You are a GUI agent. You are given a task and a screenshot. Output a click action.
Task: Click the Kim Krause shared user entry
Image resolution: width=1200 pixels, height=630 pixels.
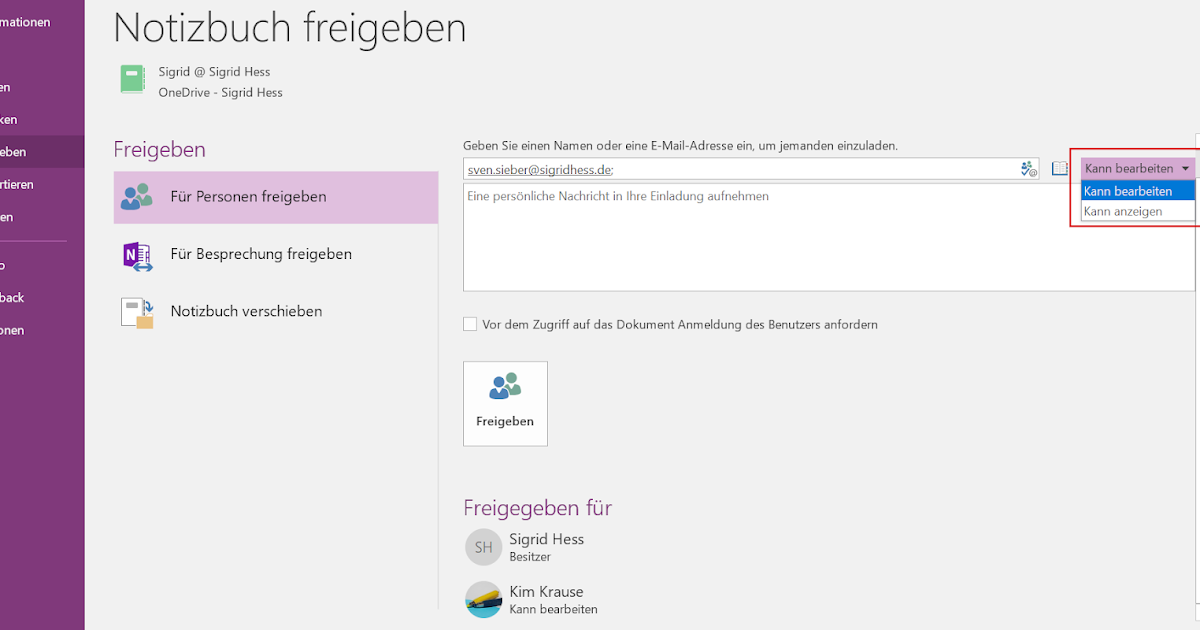click(532, 599)
